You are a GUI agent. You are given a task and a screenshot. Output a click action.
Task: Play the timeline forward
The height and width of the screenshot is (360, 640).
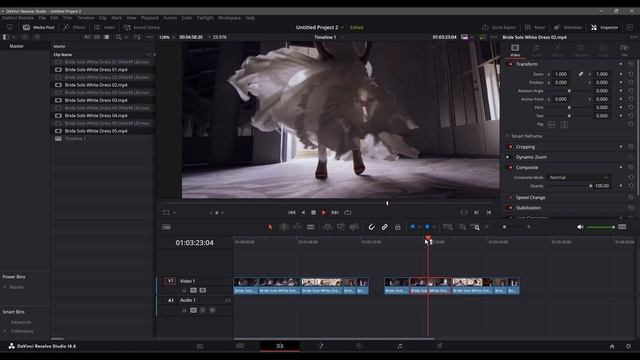coord(324,212)
